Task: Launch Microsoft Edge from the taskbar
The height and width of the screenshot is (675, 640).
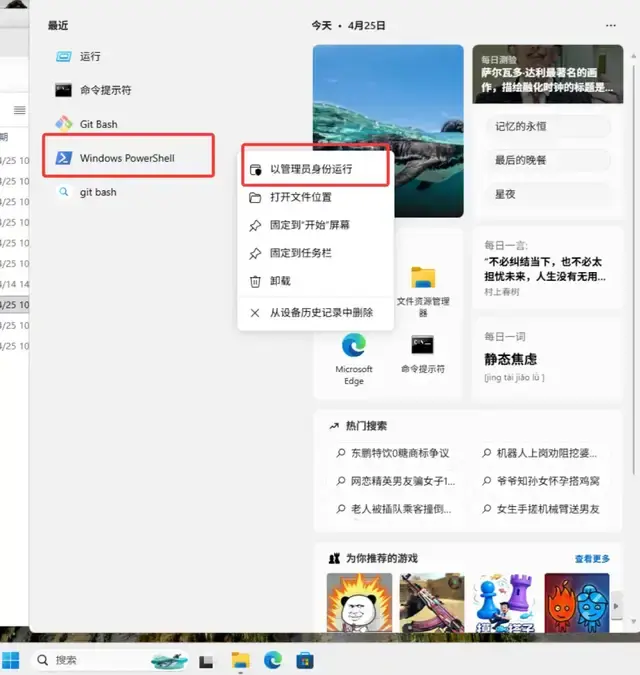Action: coord(272,660)
